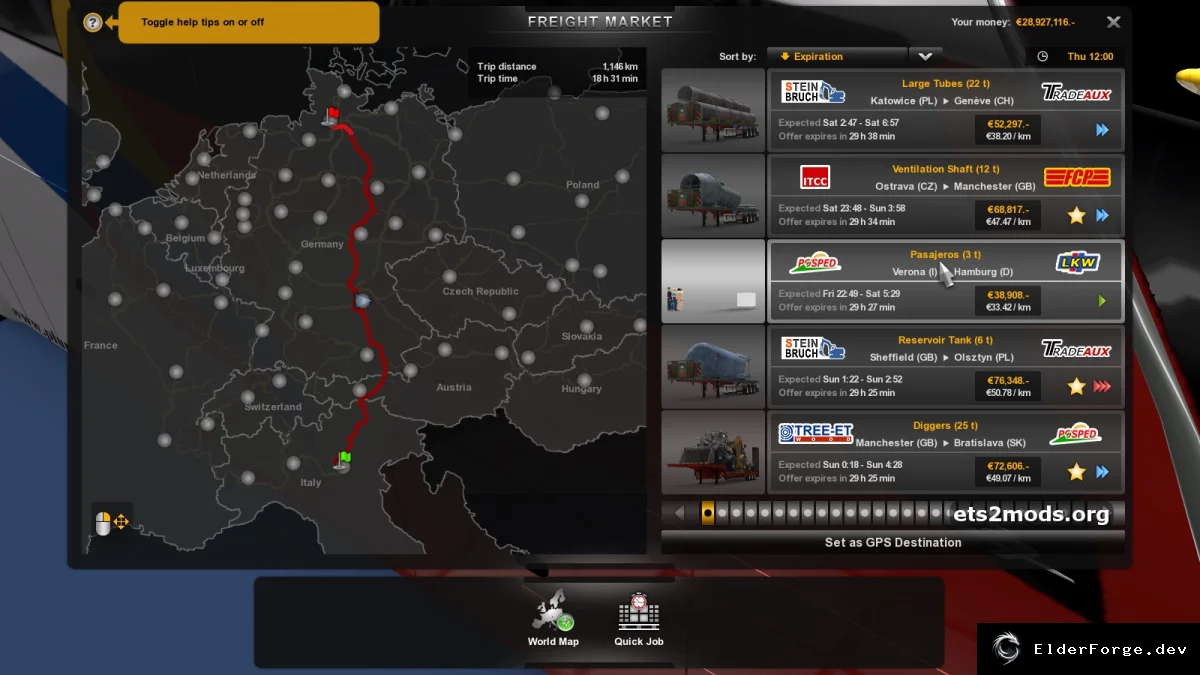Select the Ventilation Shaft trailer thumbnail
Screen dimensions: 1200x675
tap(713, 195)
